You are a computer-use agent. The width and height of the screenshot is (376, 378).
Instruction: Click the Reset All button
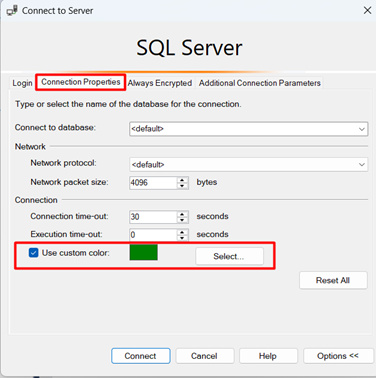coord(333,280)
